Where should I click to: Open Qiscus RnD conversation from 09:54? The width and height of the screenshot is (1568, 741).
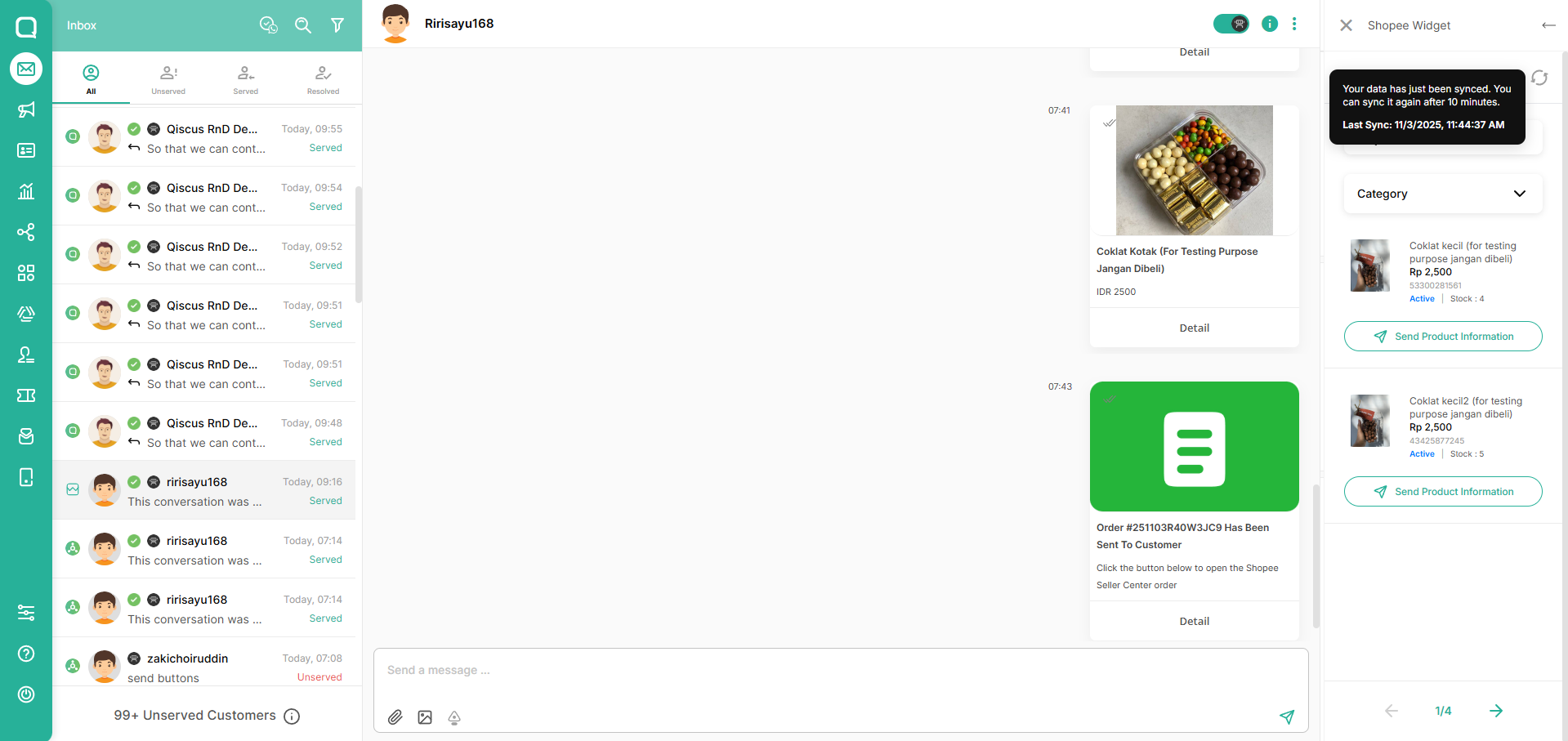tap(204, 197)
